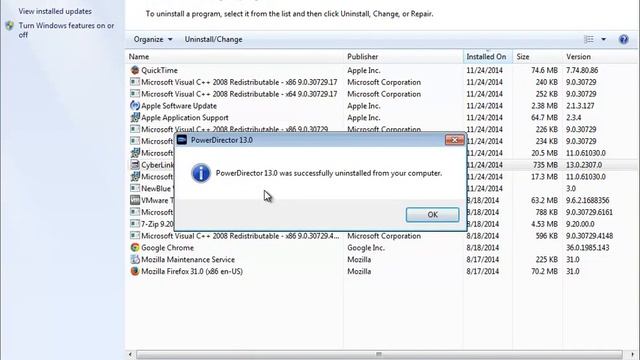The height and width of the screenshot is (360, 640).
Task: Select the Apple Software Update icon
Action: 135,106
